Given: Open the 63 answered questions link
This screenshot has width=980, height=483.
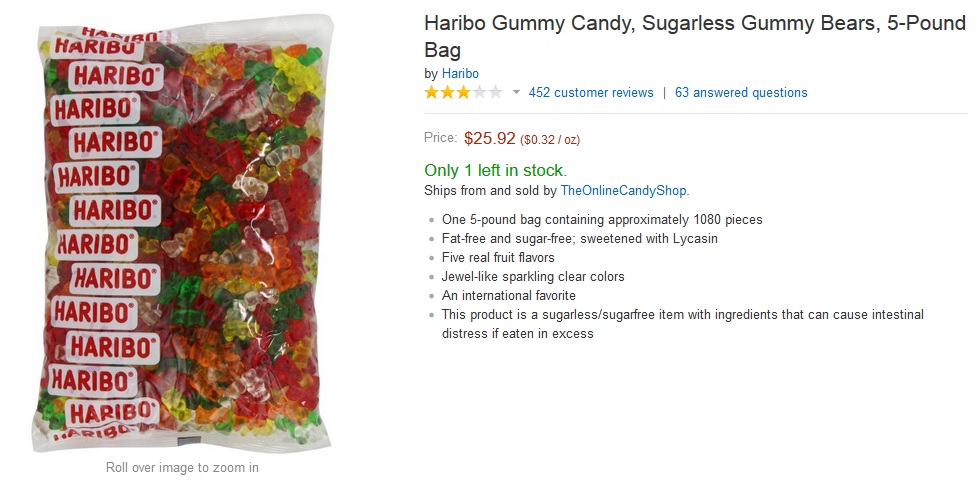Looking at the screenshot, I should (741, 92).
